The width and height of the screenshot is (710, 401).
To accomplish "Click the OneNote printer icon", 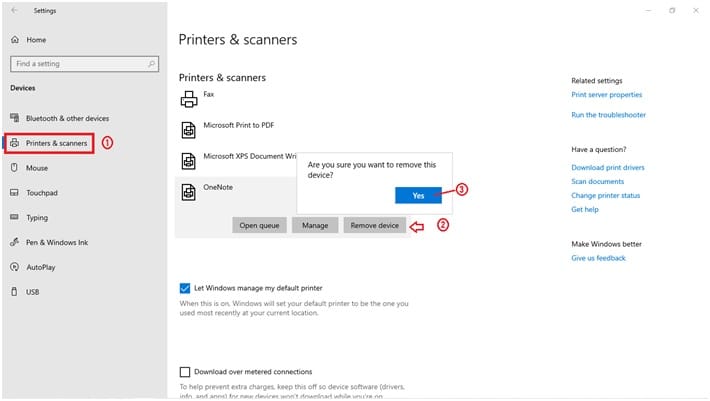I will point(189,192).
